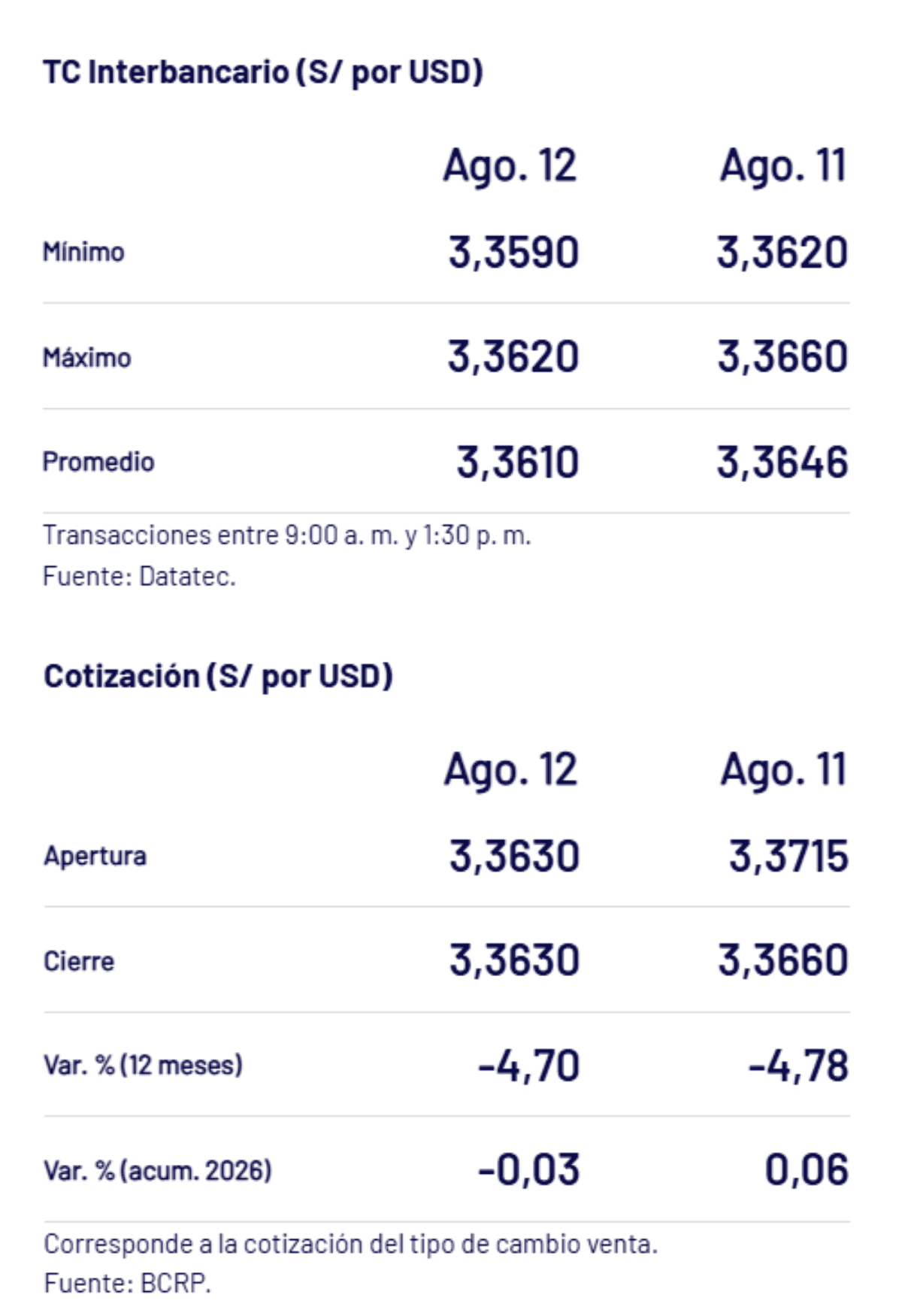
Task: Click the Cotización table title
Action: (x=218, y=677)
